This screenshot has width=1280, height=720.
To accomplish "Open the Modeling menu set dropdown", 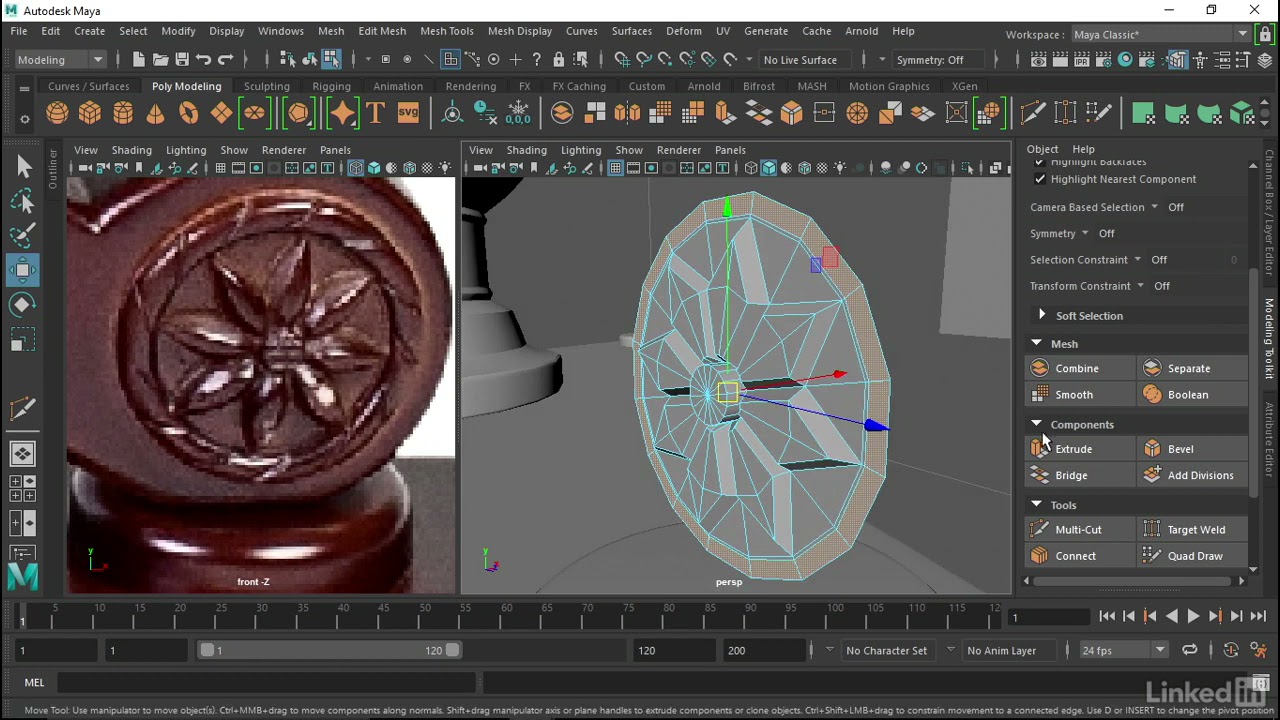I will (x=60, y=60).
